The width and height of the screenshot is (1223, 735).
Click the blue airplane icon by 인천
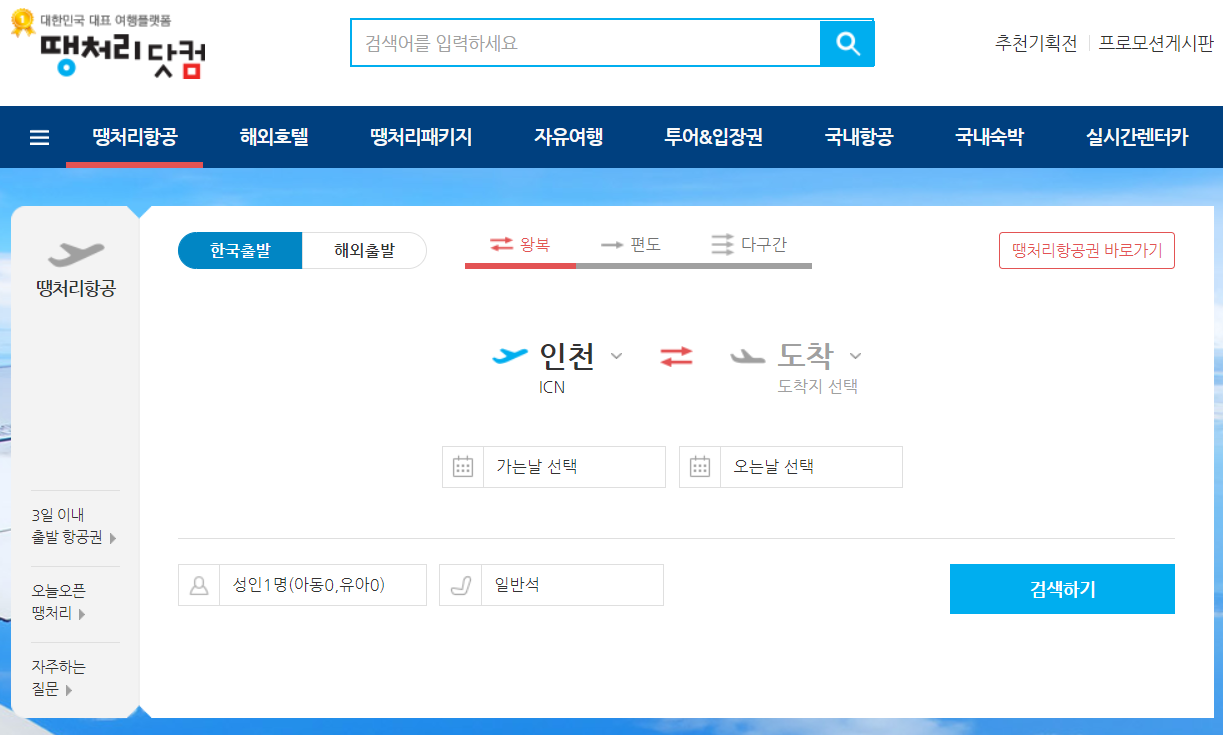(510, 355)
